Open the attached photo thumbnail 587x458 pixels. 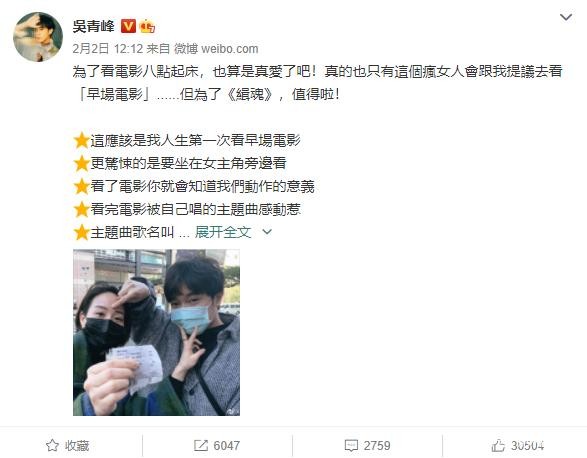tap(156, 333)
